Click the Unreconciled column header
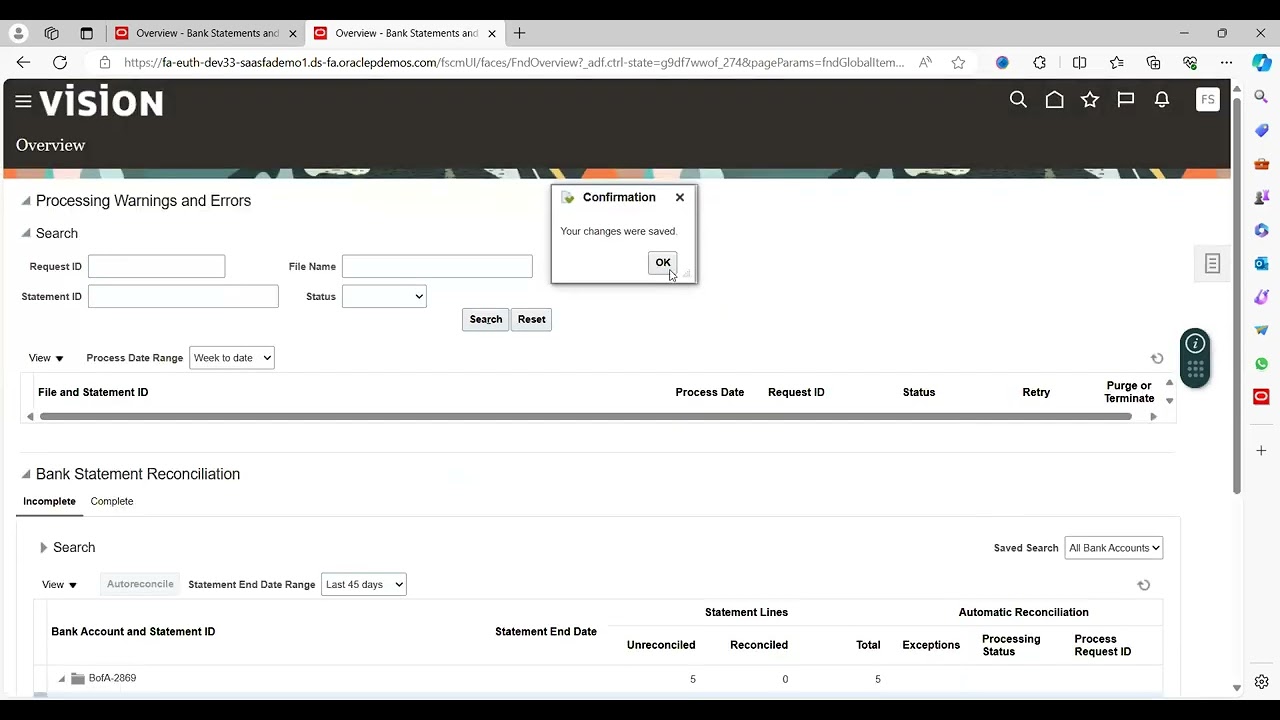1280x720 pixels. [x=661, y=645]
